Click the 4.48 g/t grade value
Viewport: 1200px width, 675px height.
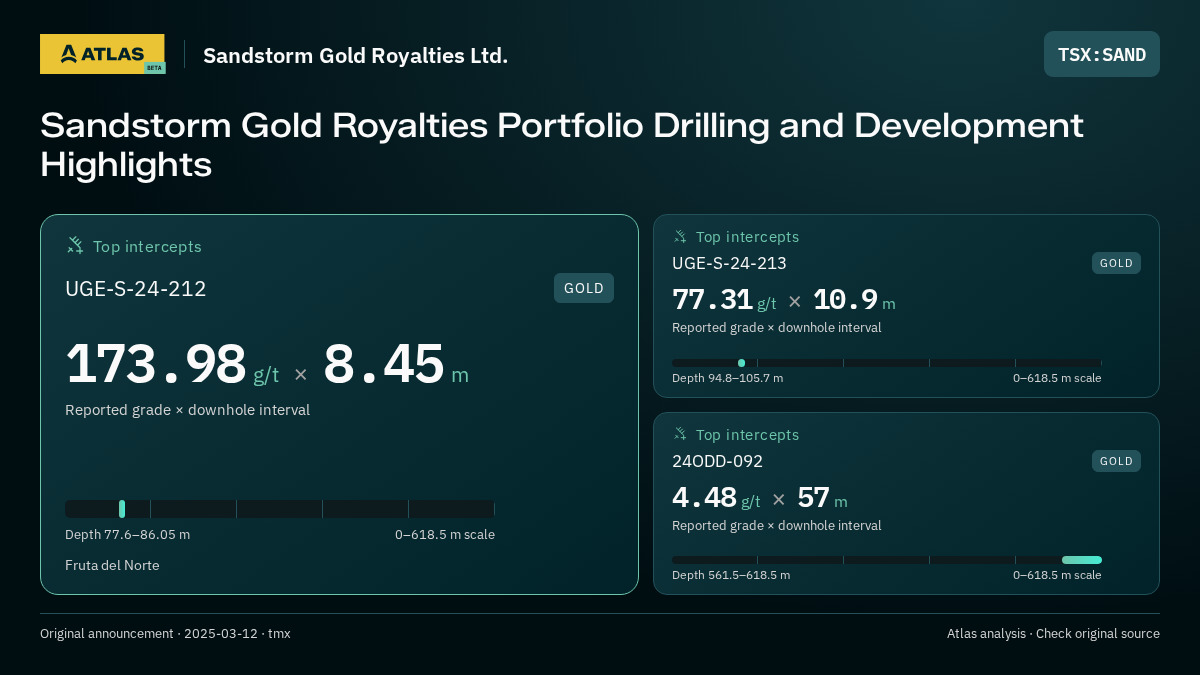716,498
